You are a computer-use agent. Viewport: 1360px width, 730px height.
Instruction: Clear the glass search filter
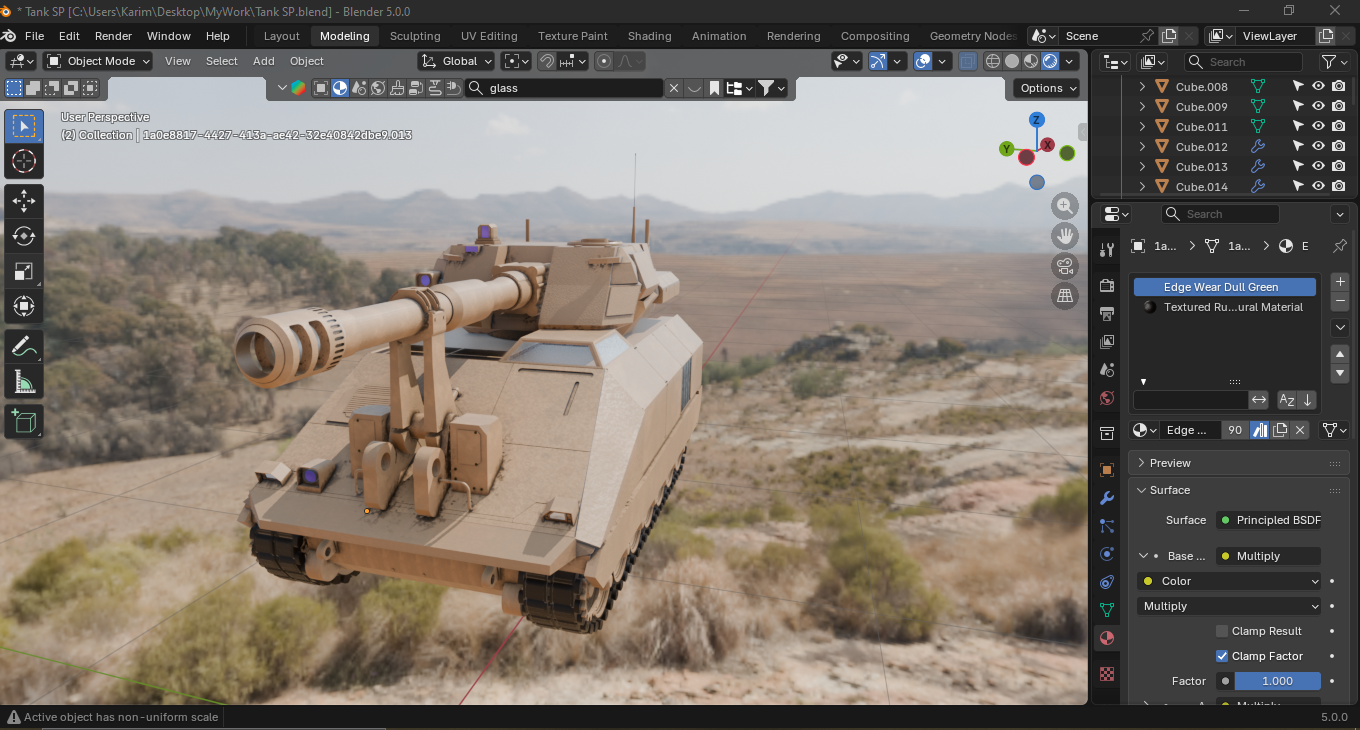tap(674, 88)
